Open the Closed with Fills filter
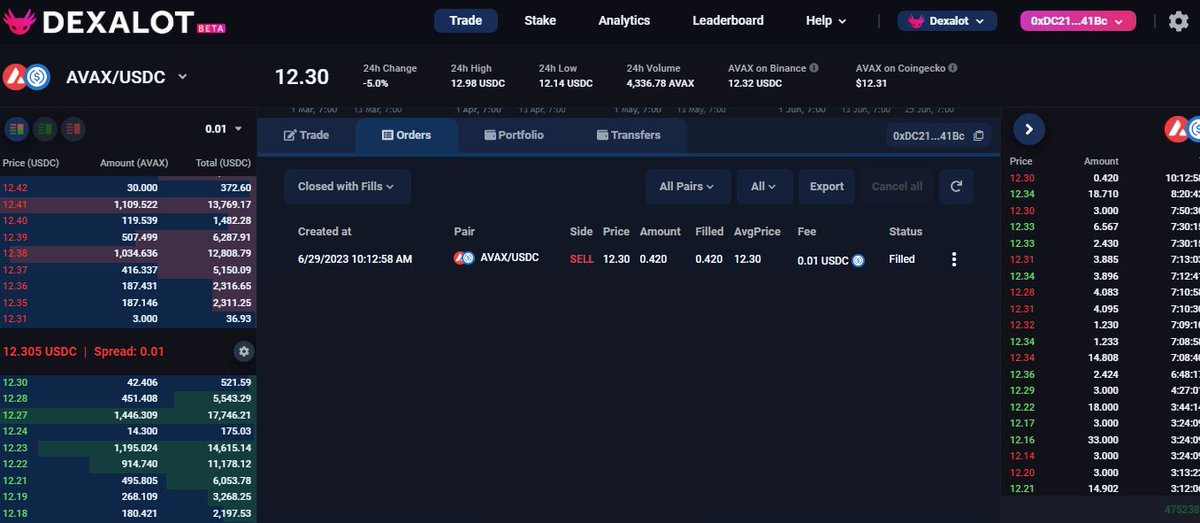The image size is (1200, 523). click(x=347, y=186)
